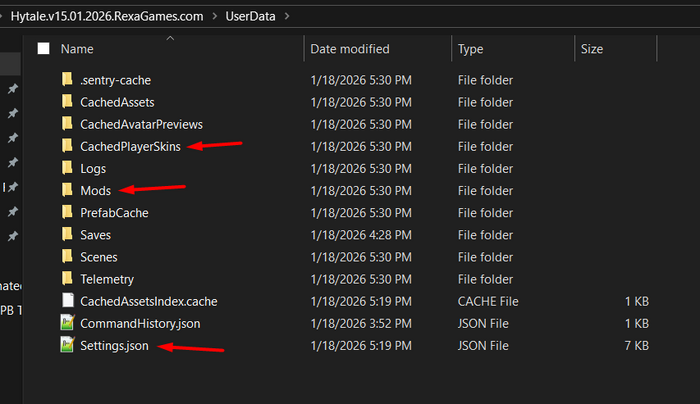The height and width of the screenshot is (404, 700).
Task: Click the Size column header
Action: pos(592,49)
